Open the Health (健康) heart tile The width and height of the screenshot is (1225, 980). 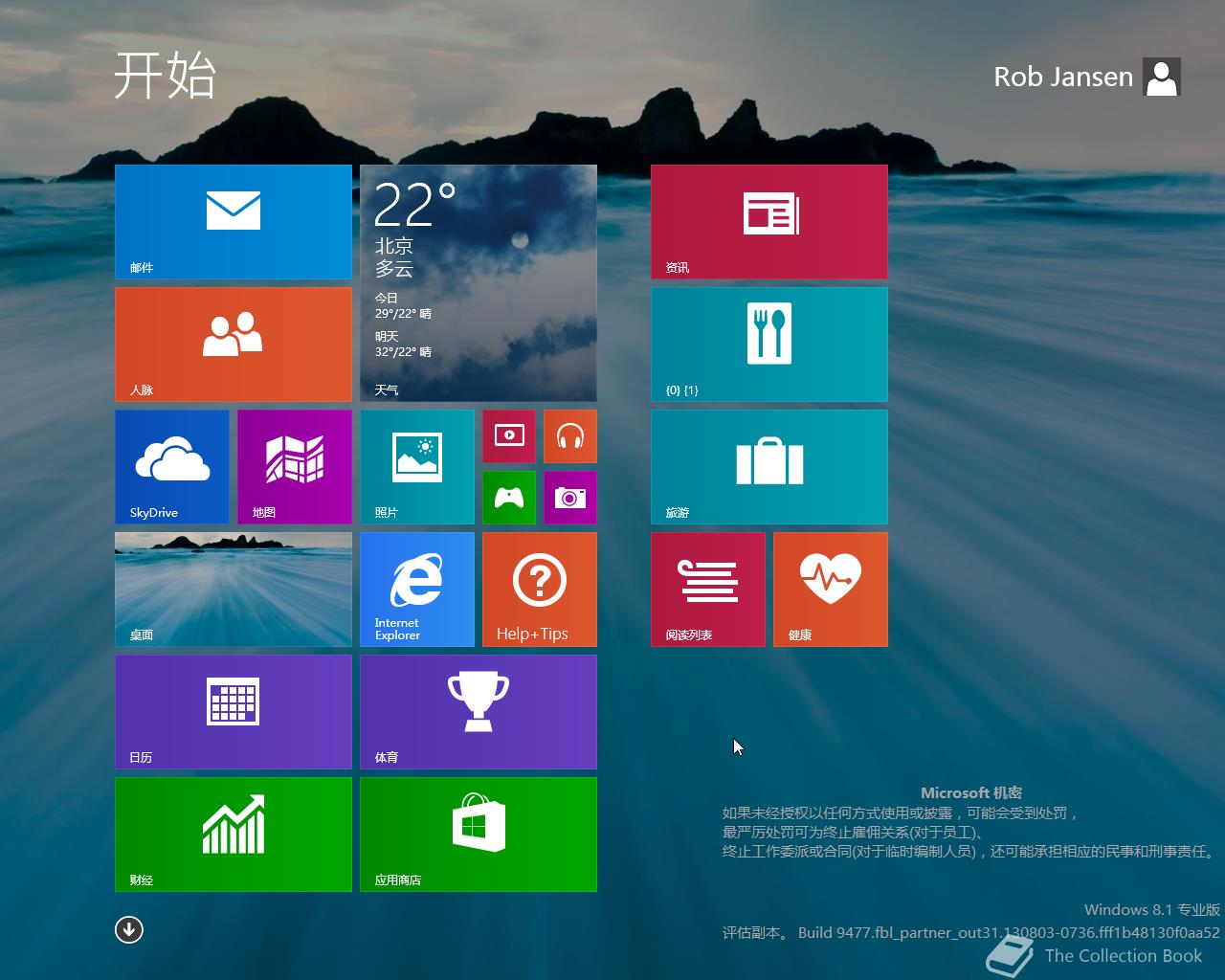pos(831,590)
